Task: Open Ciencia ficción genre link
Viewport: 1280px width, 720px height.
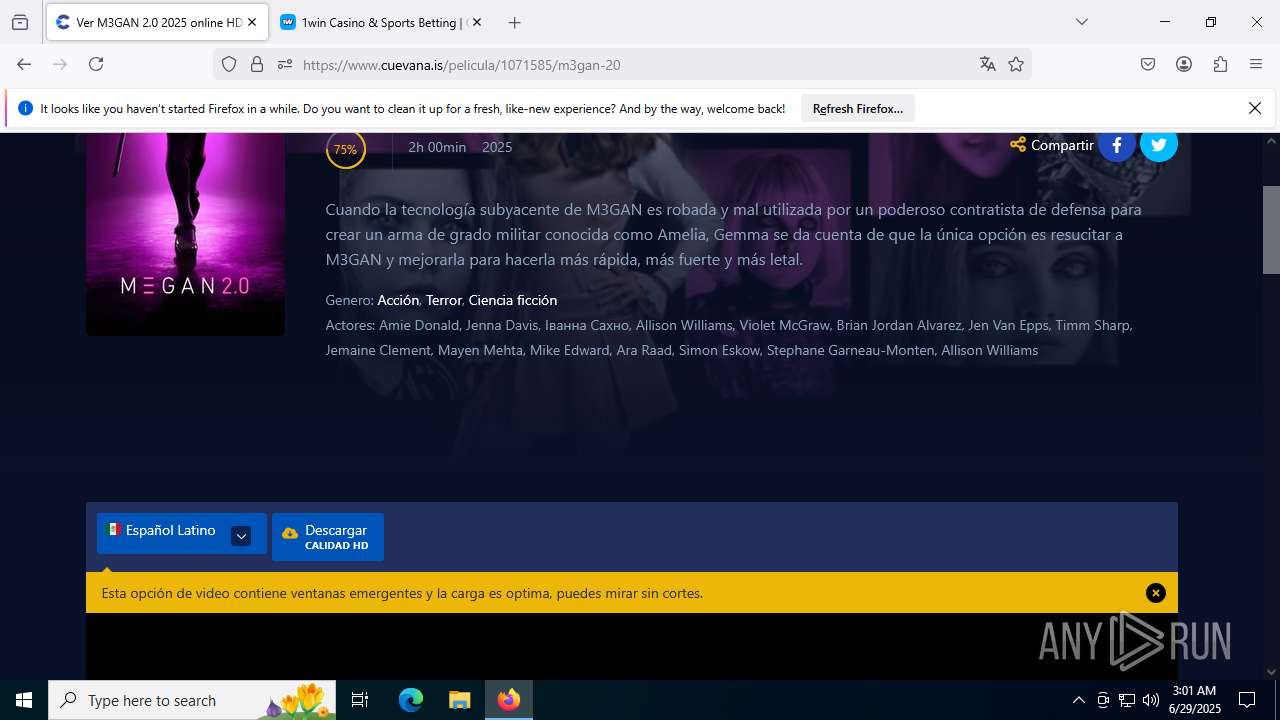Action: pyautogui.click(x=513, y=300)
